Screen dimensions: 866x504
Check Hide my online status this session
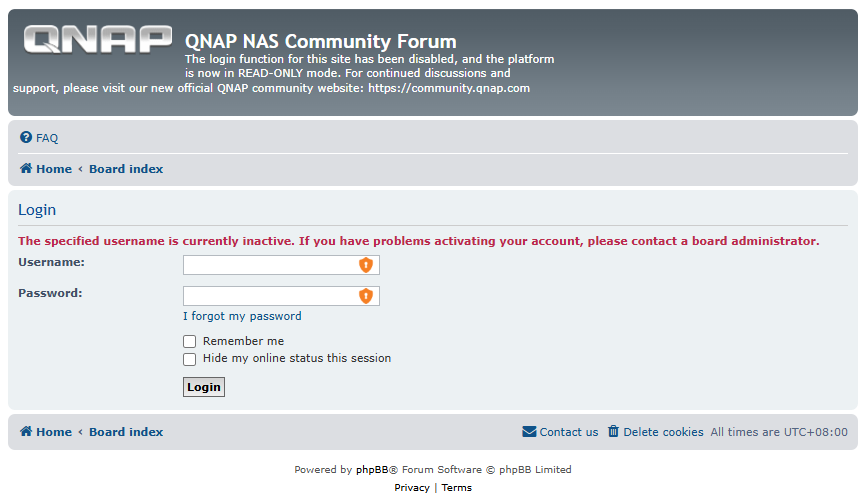pyautogui.click(x=189, y=359)
